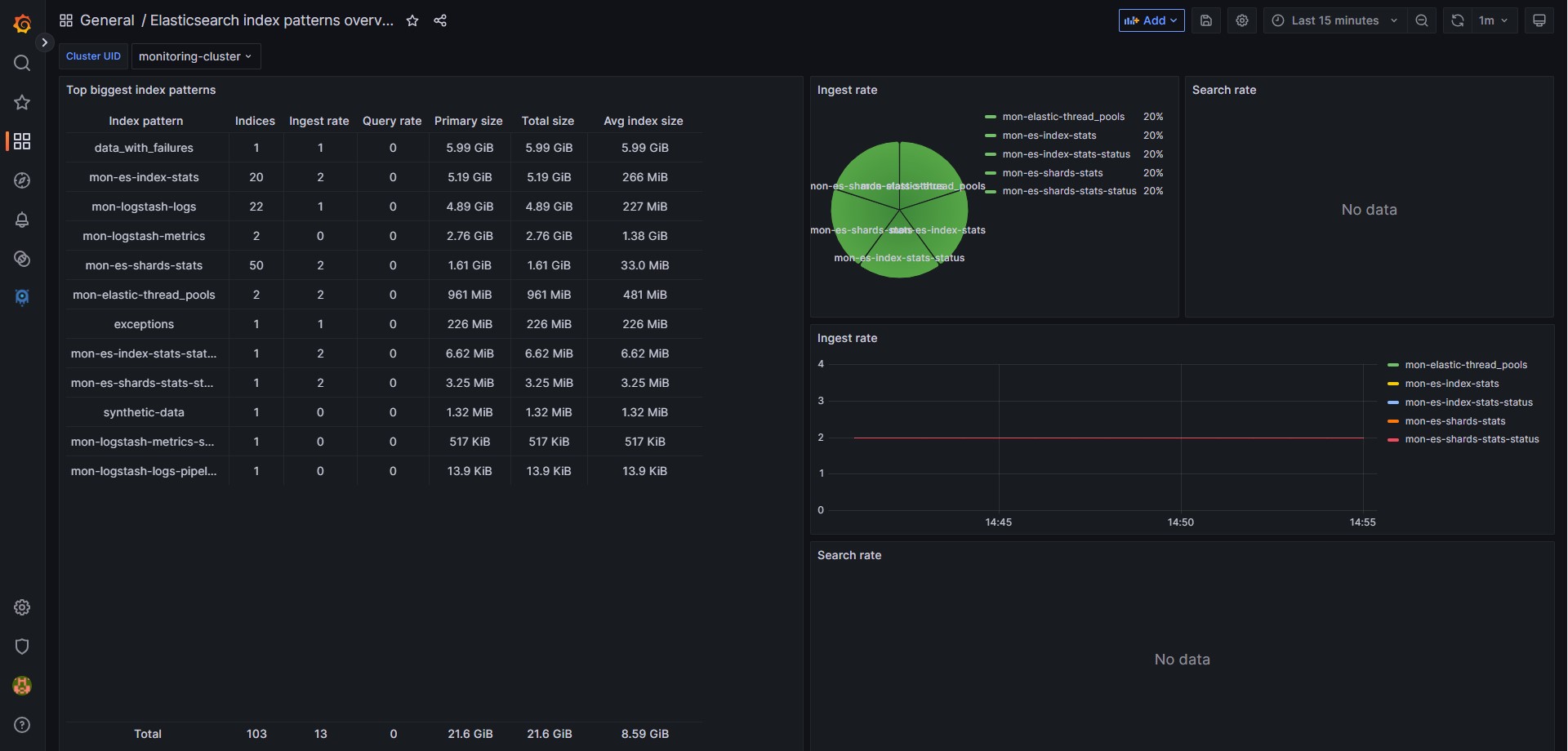Screen dimensions: 1568x751
Task: Open Connections from the sidebar
Action: (22, 259)
